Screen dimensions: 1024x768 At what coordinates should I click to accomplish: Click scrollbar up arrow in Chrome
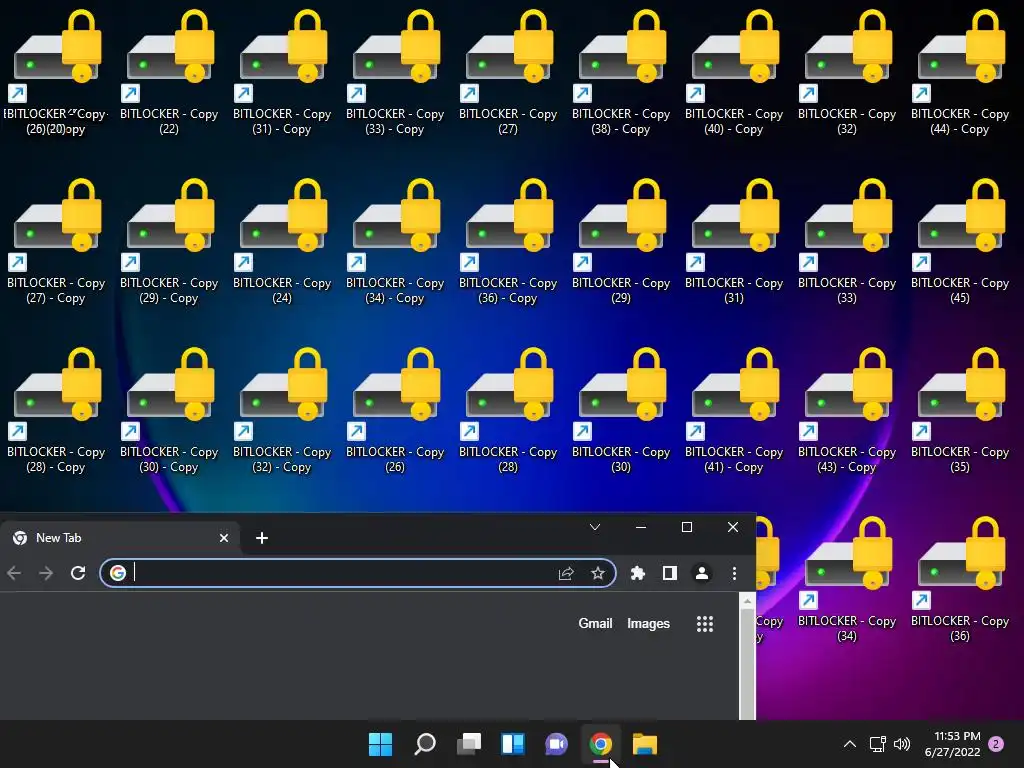tap(747, 601)
